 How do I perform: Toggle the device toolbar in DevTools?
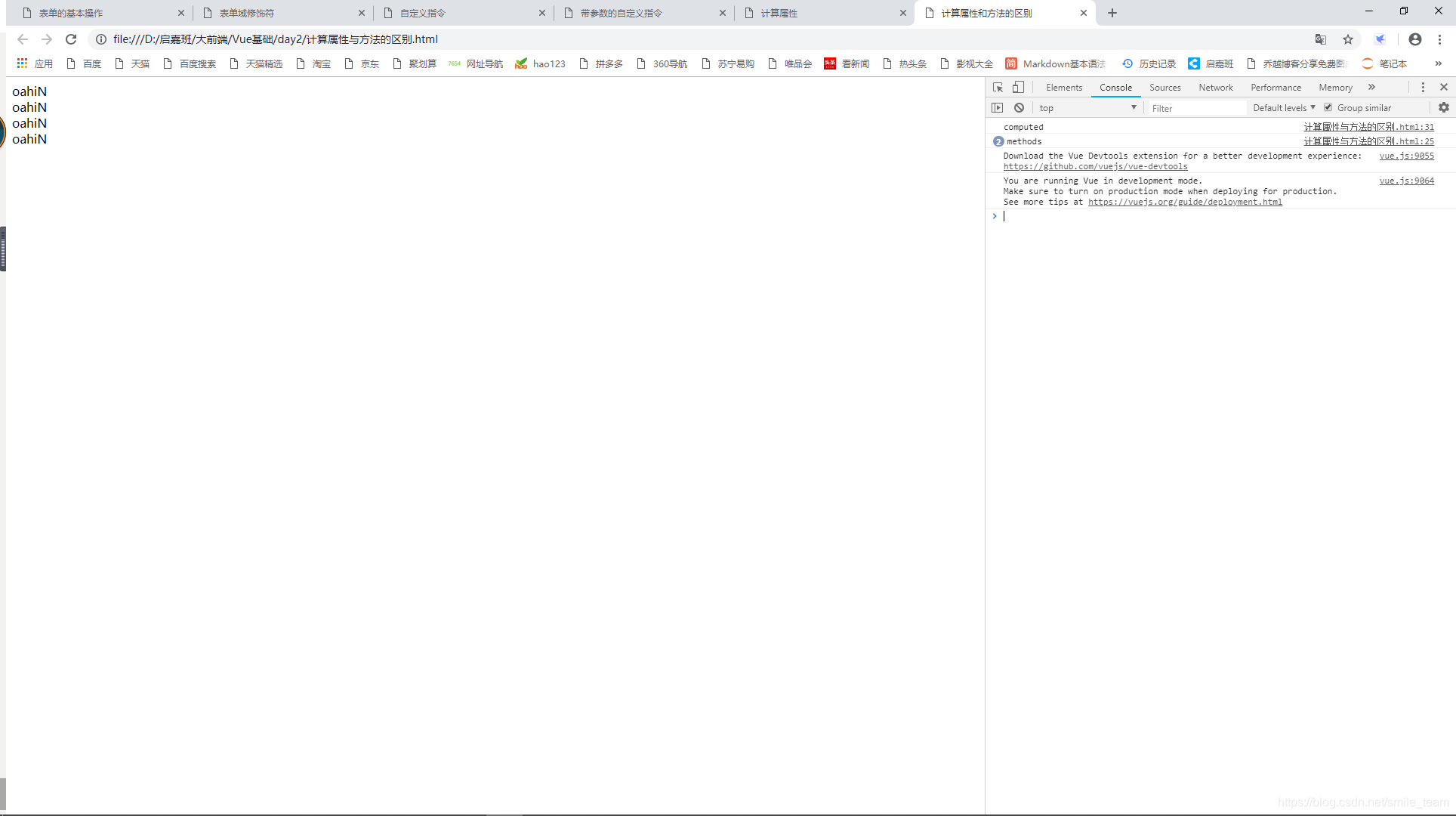[x=1018, y=88]
